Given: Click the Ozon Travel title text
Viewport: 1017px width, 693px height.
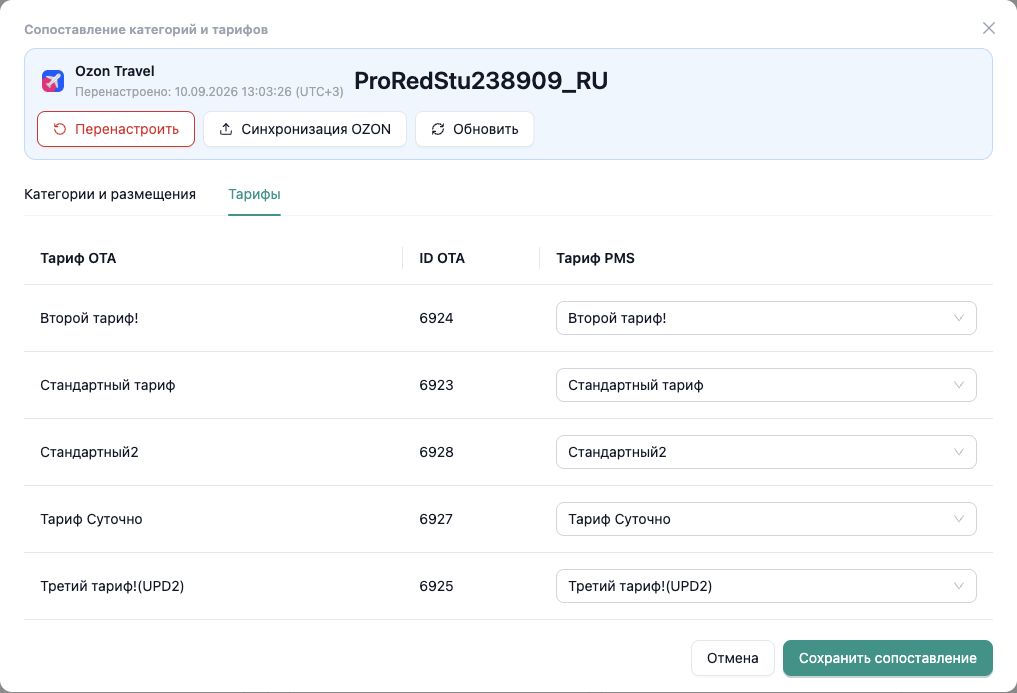Looking at the screenshot, I should tap(115, 71).
